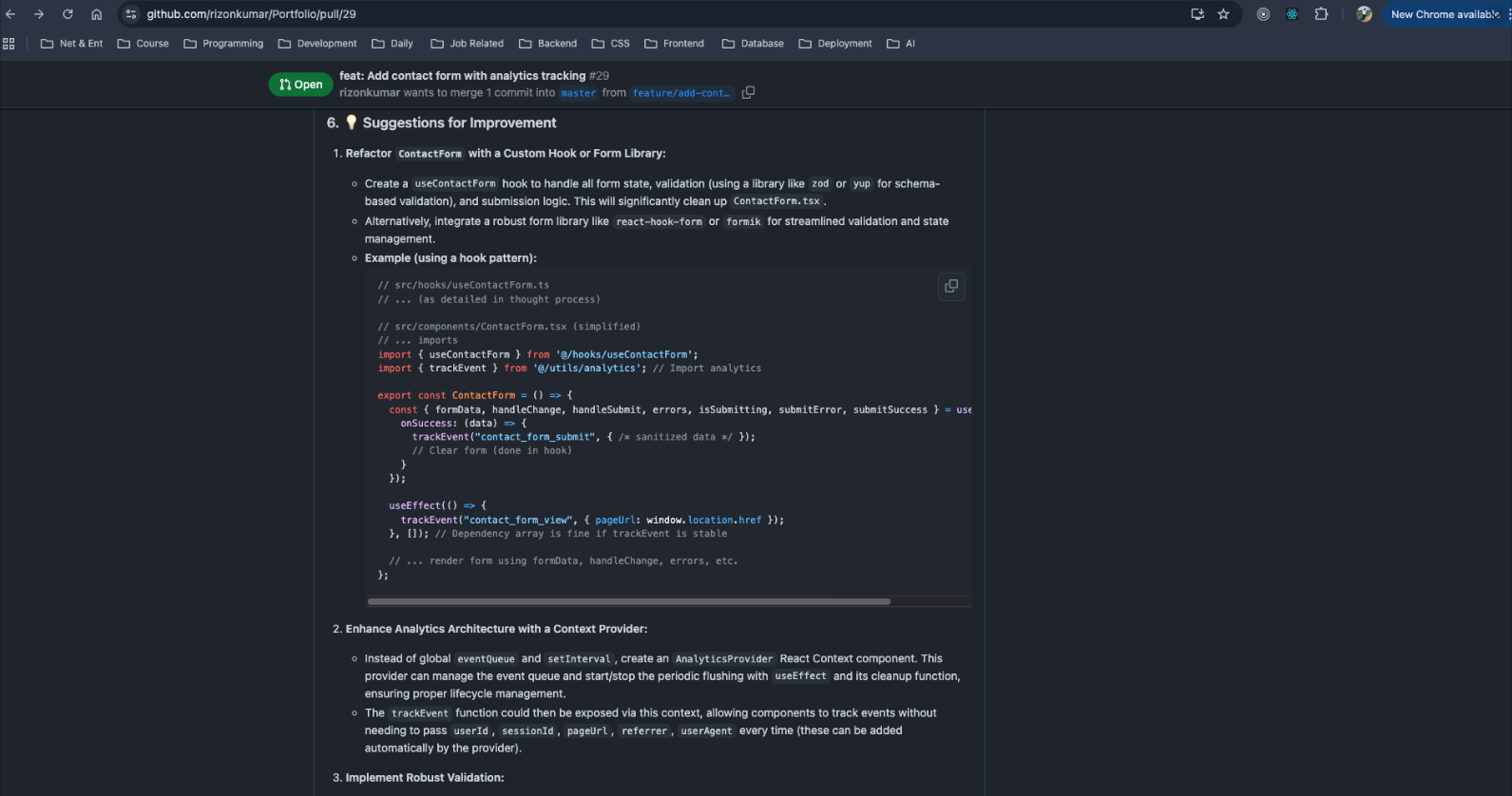The width and height of the screenshot is (1512, 796).
Task: Open the Net & Ent bookmark folder
Action: 71,44
